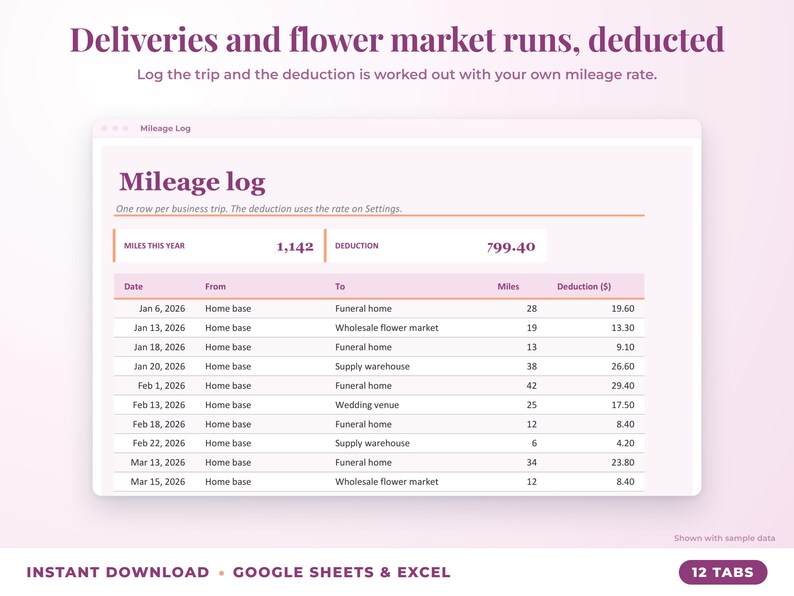Viewport: 794px width, 596px height.
Task: Select the 34 miles cell
Action: pos(531,462)
